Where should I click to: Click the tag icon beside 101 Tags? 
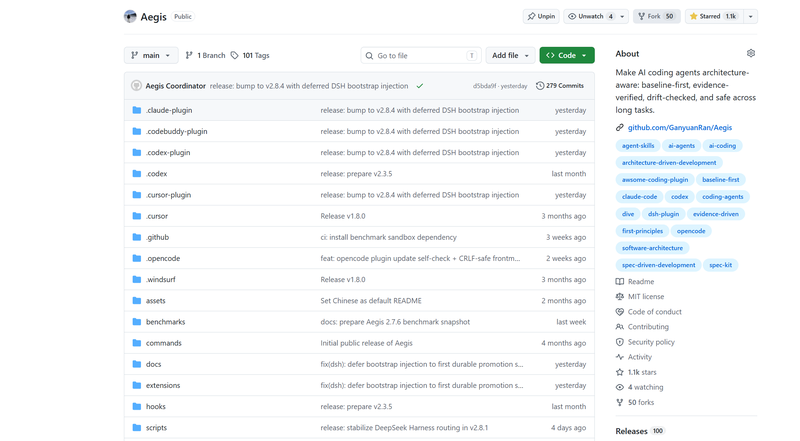click(234, 55)
